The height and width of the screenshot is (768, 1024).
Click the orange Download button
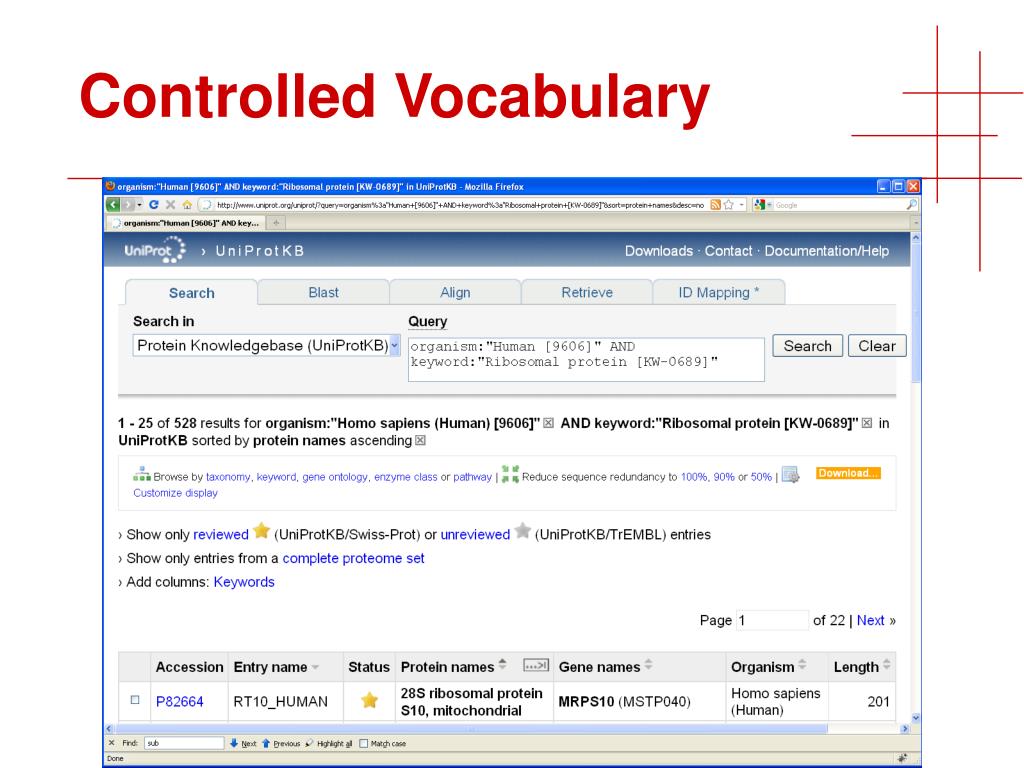point(848,473)
